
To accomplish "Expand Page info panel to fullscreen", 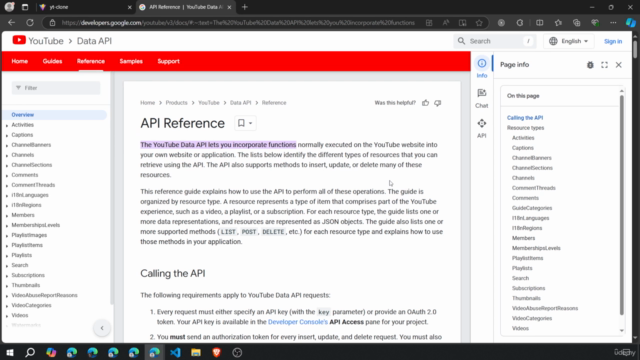I will (604, 65).
